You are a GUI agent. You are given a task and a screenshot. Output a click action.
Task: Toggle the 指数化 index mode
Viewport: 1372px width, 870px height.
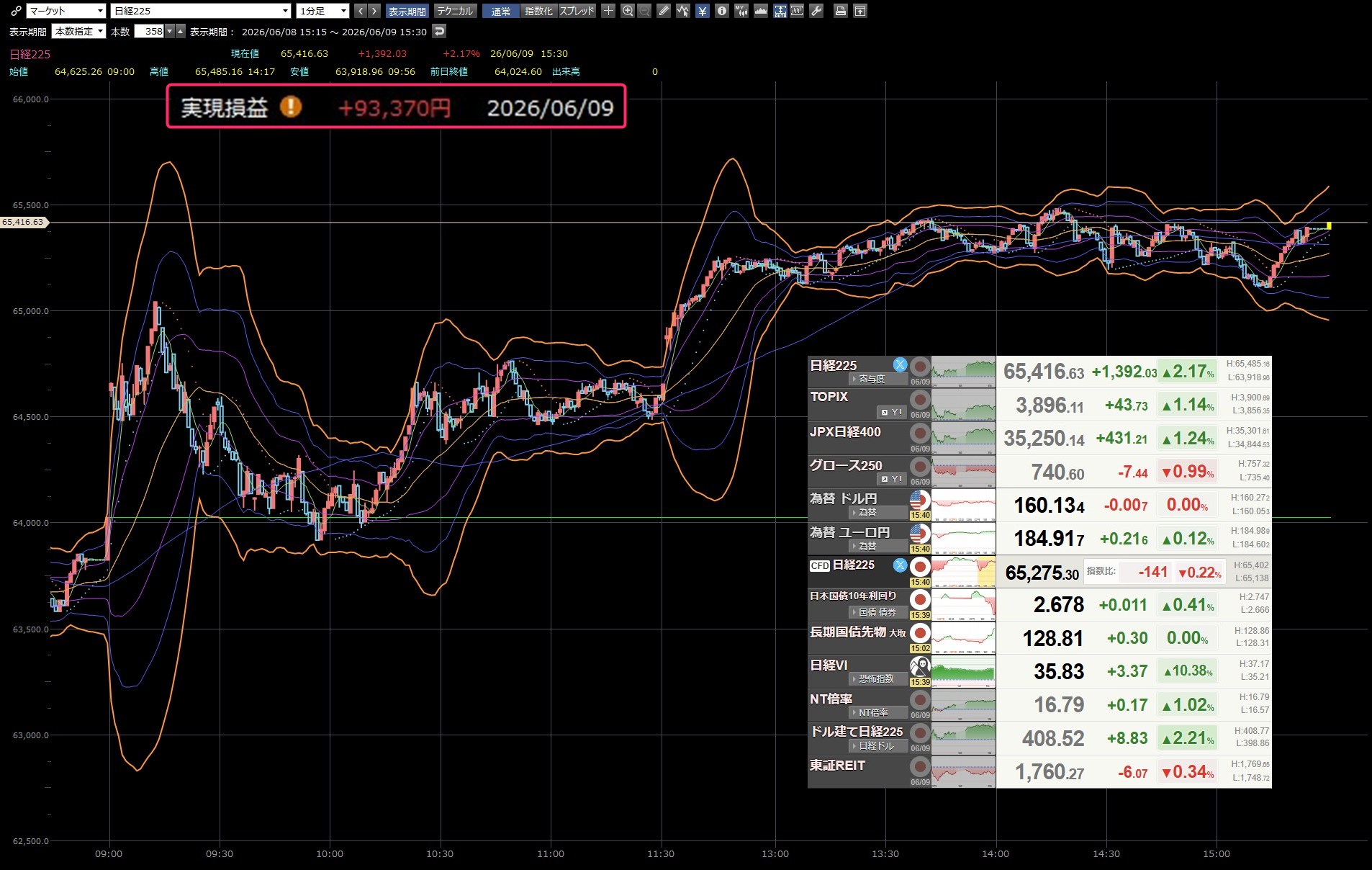(538, 11)
